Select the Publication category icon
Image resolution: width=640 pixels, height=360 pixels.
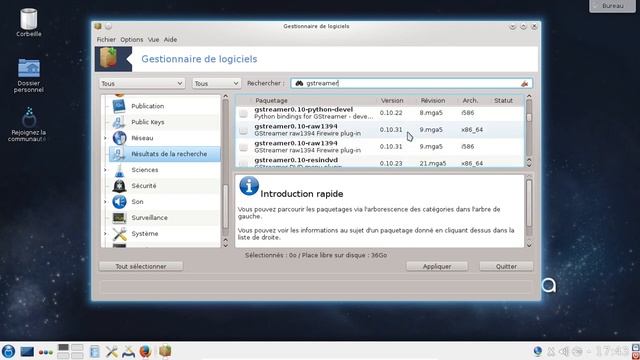119,106
